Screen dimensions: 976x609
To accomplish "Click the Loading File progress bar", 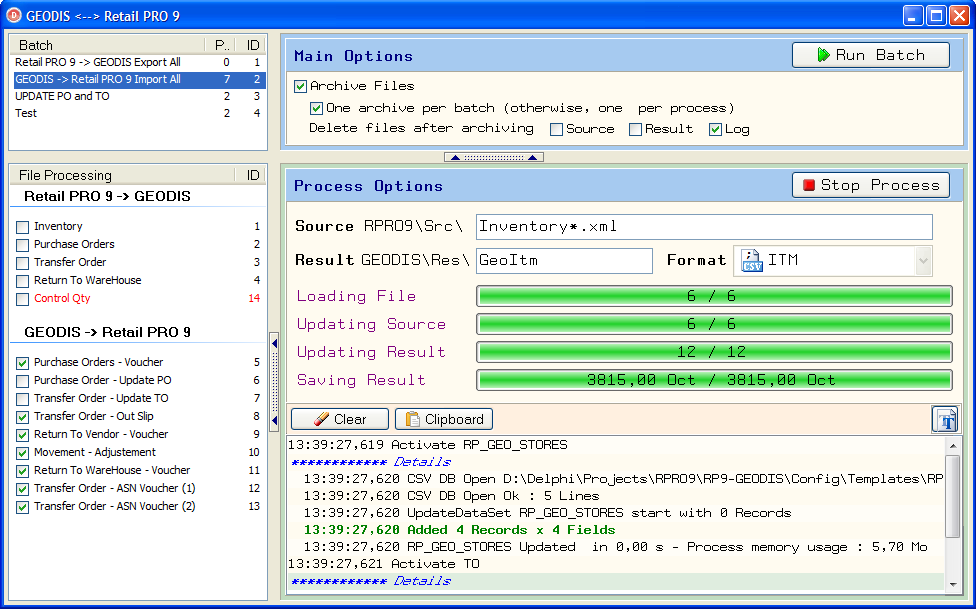I will pyautogui.click(x=711, y=296).
